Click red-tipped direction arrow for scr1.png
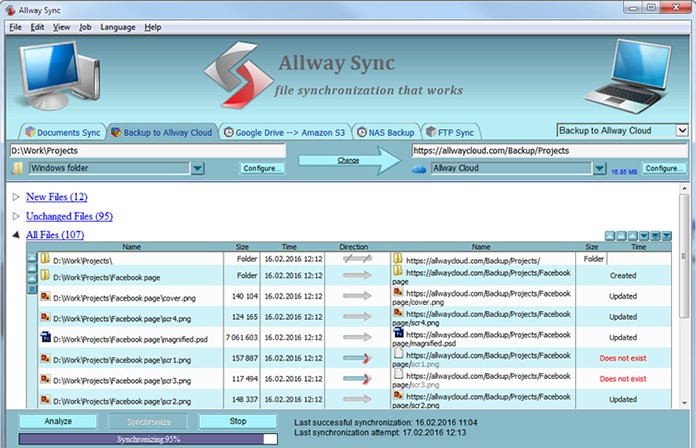Image resolution: width=696 pixels, height=448 pixels. [x=357, y=358]
